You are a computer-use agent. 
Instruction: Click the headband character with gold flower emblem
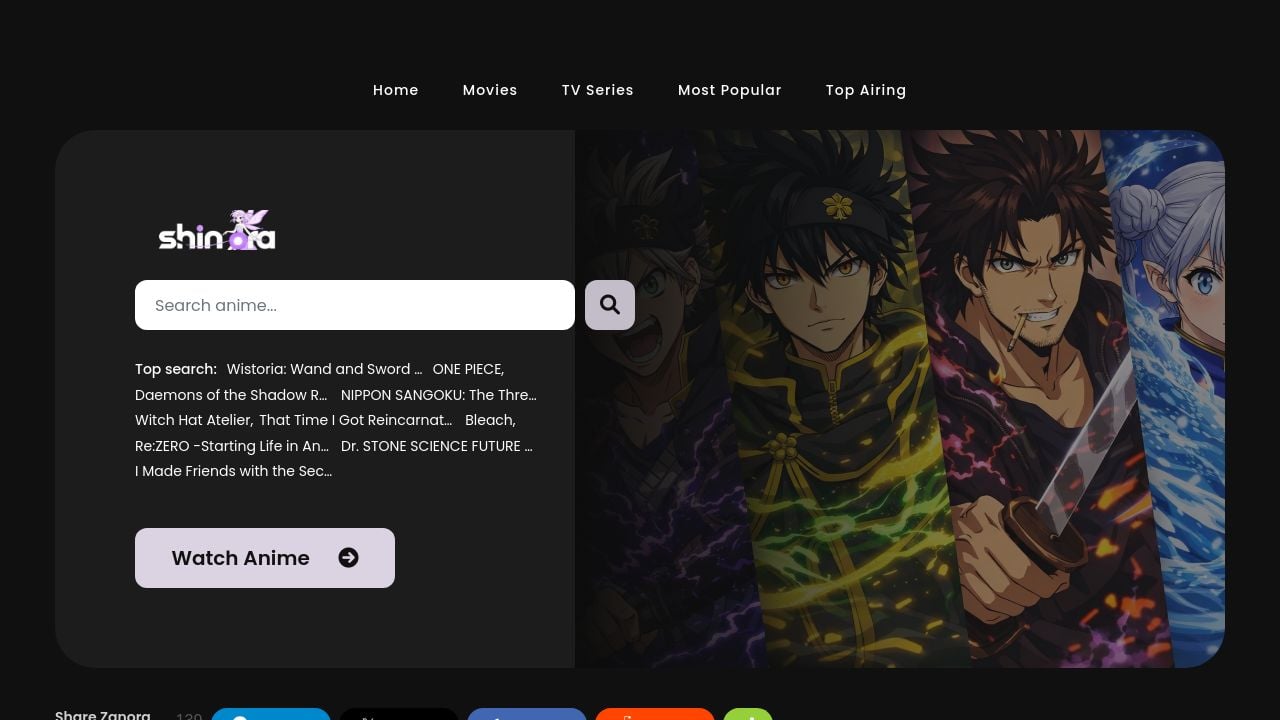point(835,400)
